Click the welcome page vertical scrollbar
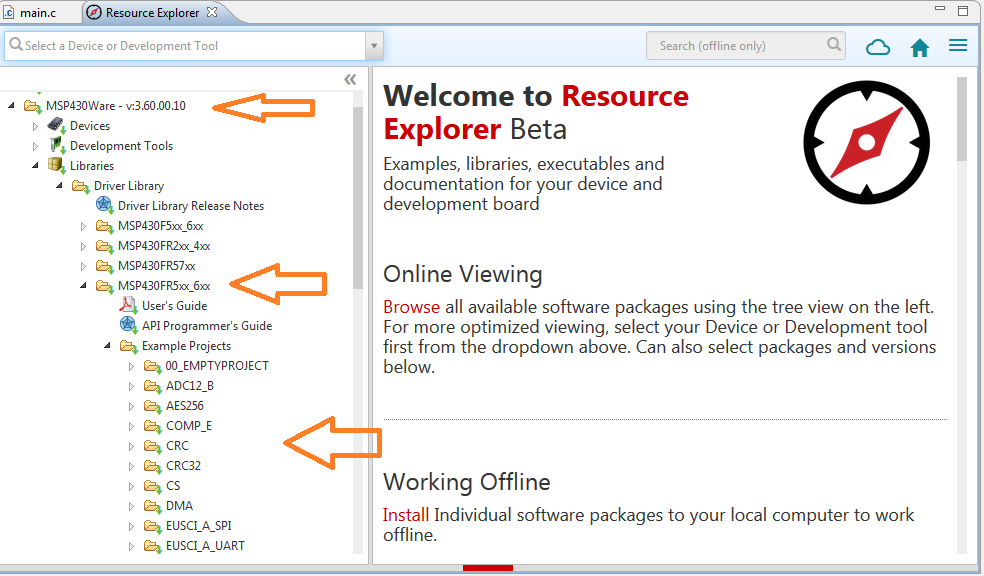This screenshot has height=576, width=984. [962, 119]
